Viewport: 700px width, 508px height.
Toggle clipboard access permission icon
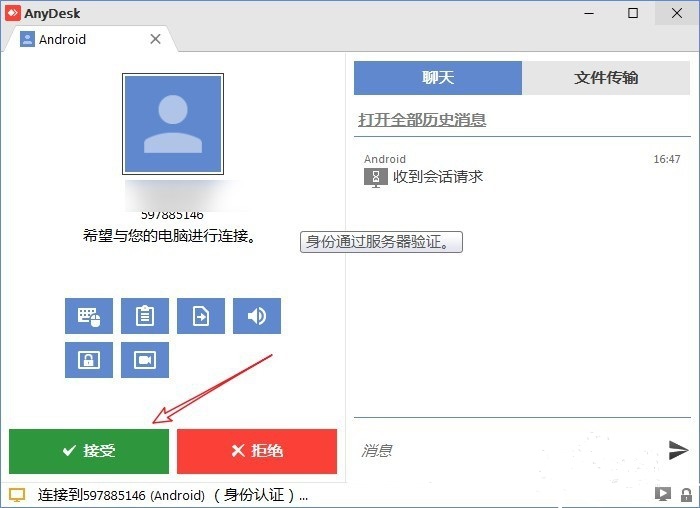[145, 316]
